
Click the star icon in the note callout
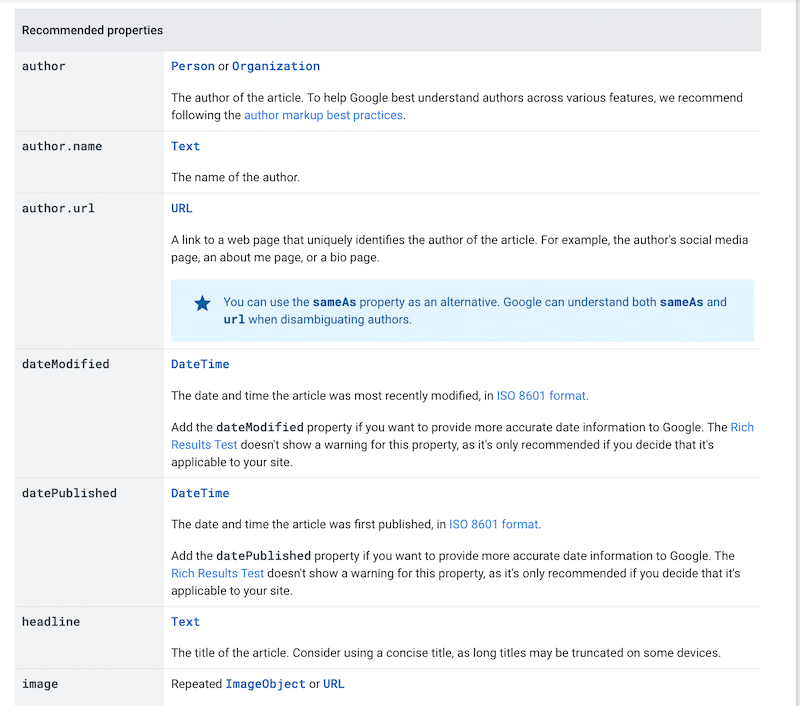(x=202, y=302)
